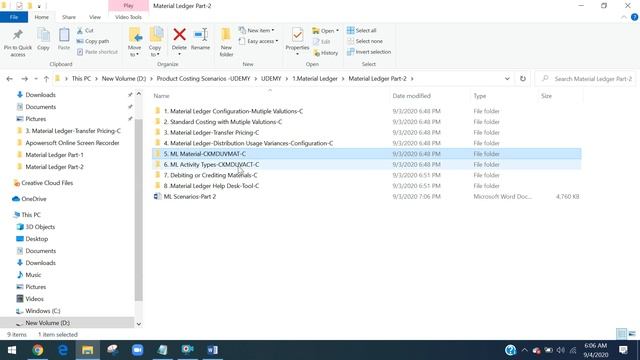The width and height of the screenshot is (640, 360).
Task: Switch to the Home ribbon tab
Action: tap(41, 17)
